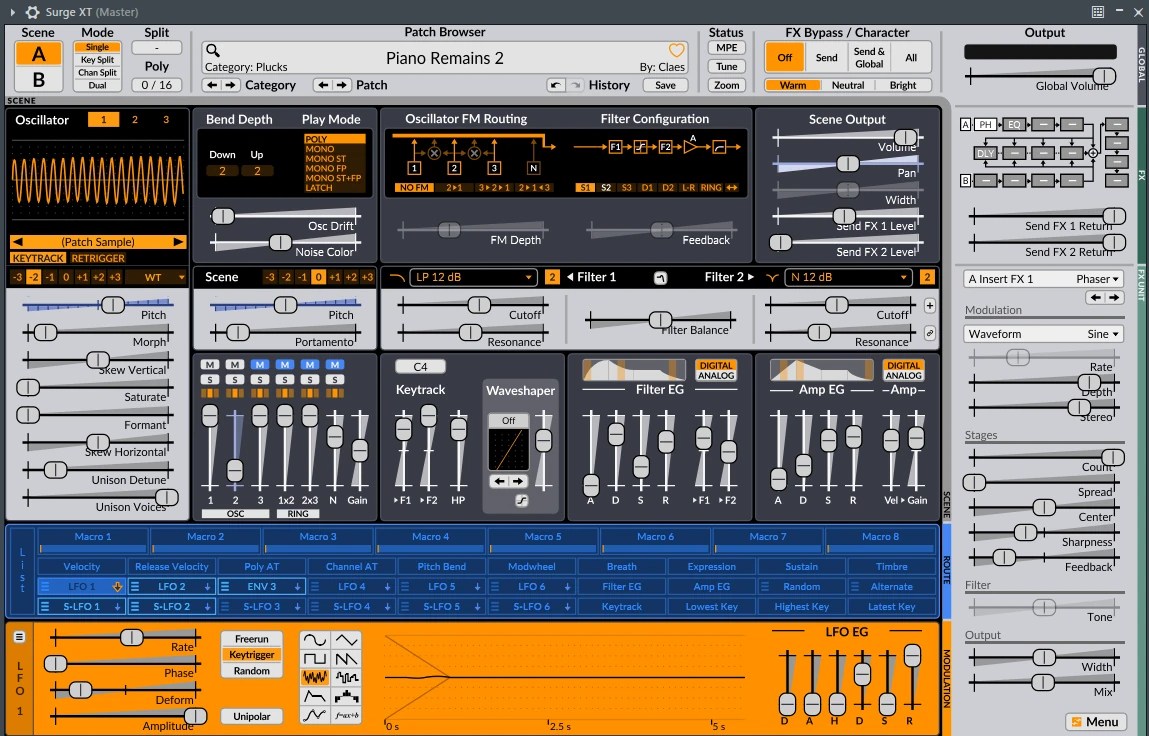Open the ENV 3 modulator arrow menu
Image resolution: width=1149 pixels, height=736 pixels.
[298, 586]
